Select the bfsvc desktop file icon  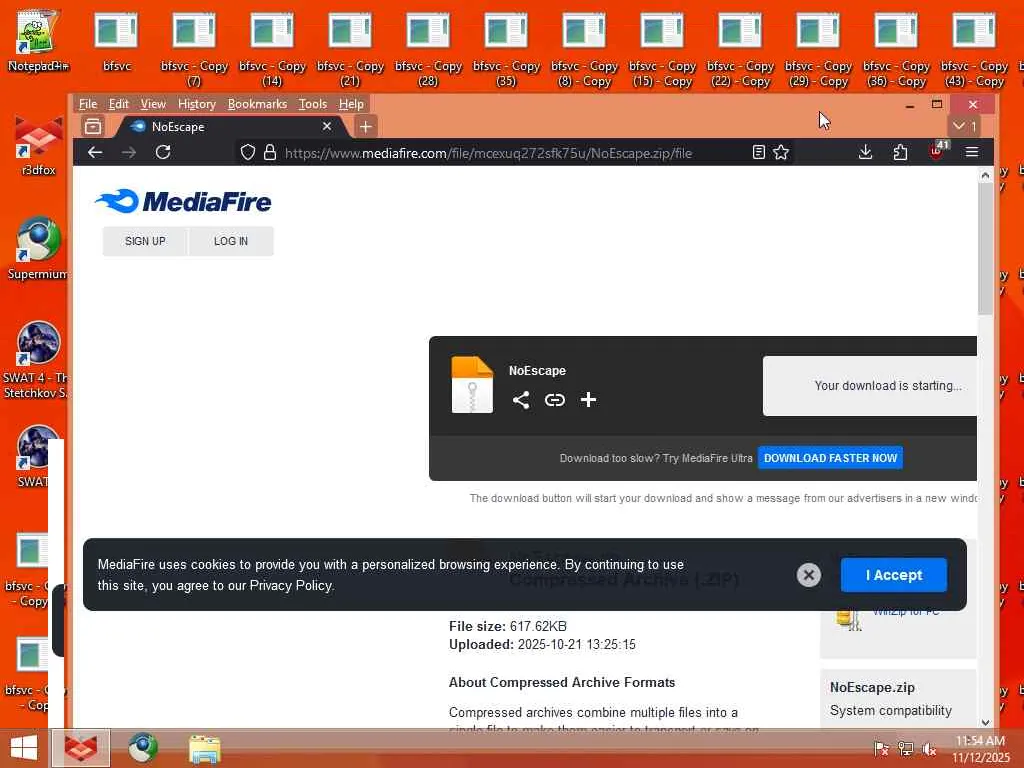coord(117,42)
